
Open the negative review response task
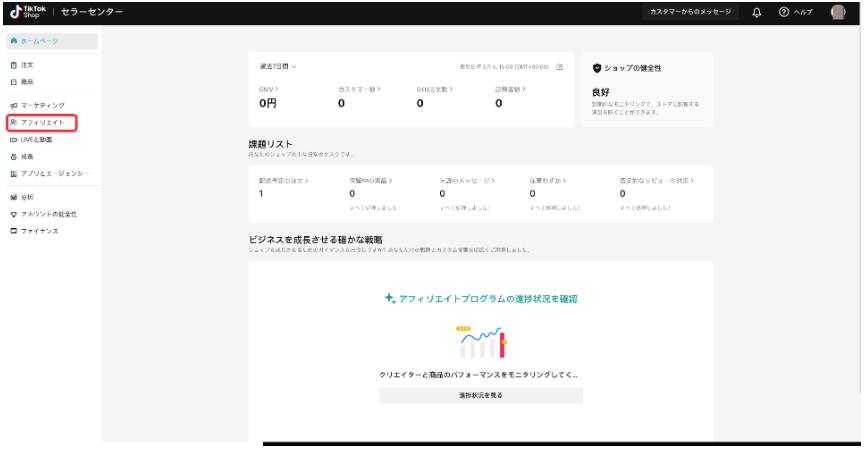(x=656, y=181)
